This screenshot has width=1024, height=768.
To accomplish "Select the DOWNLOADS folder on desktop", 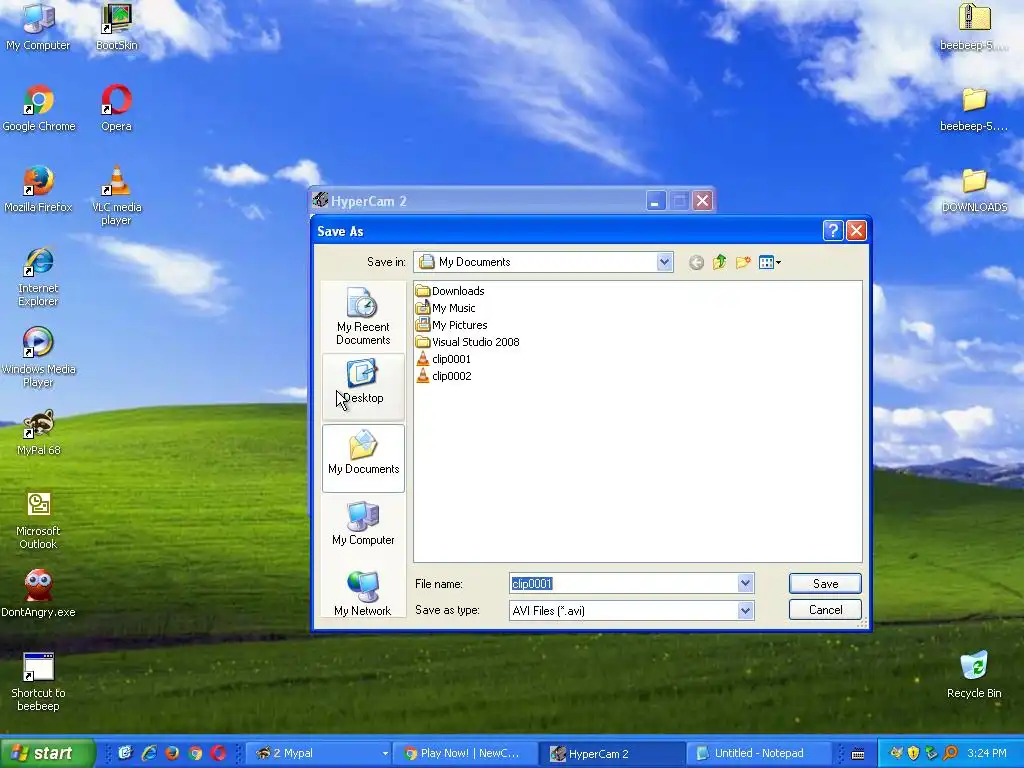I will (x=974, y=189).
